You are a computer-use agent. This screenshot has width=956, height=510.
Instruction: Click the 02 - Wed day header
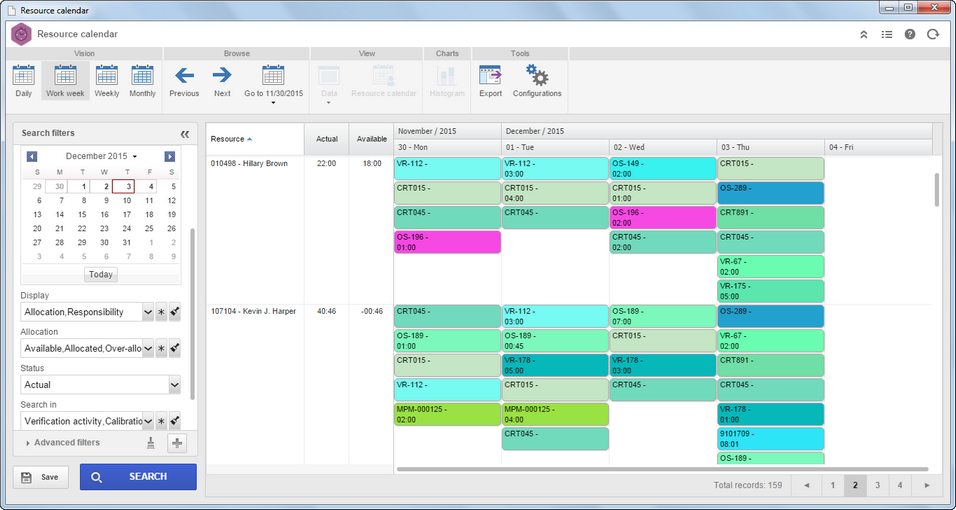click(x=663, y=147)
